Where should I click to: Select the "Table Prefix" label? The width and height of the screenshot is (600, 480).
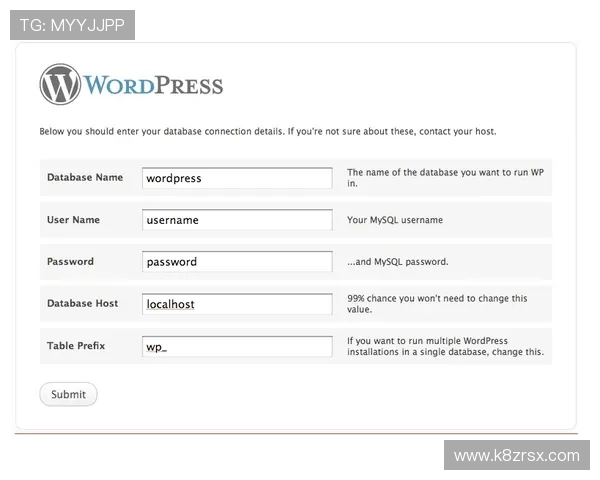[x=76, y=346]
